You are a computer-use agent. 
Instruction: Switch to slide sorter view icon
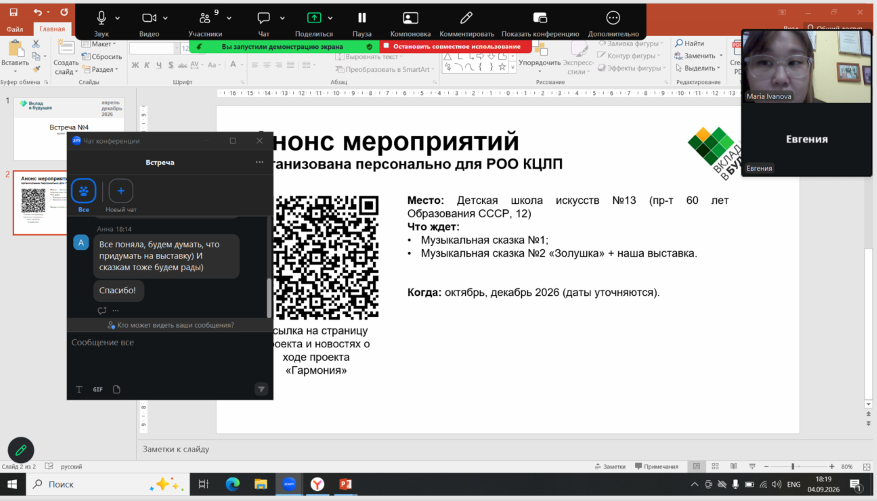715,466
